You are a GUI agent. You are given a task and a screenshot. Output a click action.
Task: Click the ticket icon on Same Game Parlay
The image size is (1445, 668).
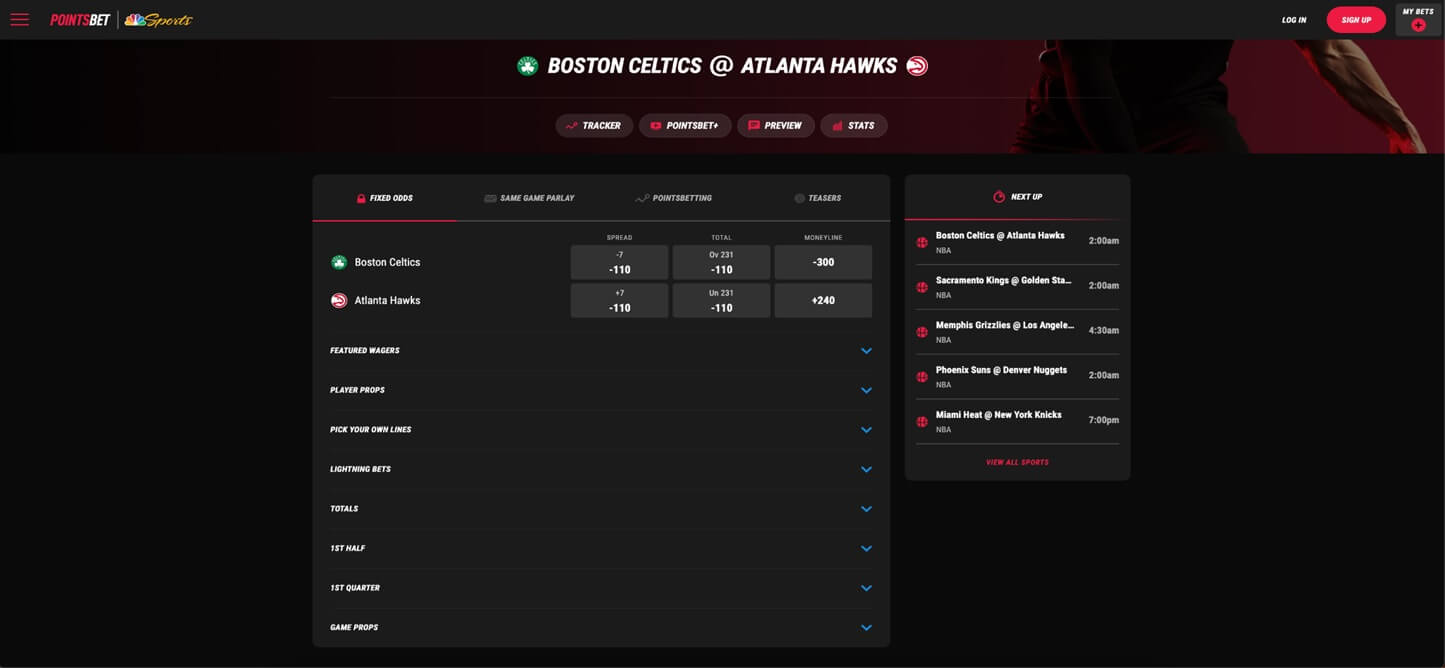490,198
